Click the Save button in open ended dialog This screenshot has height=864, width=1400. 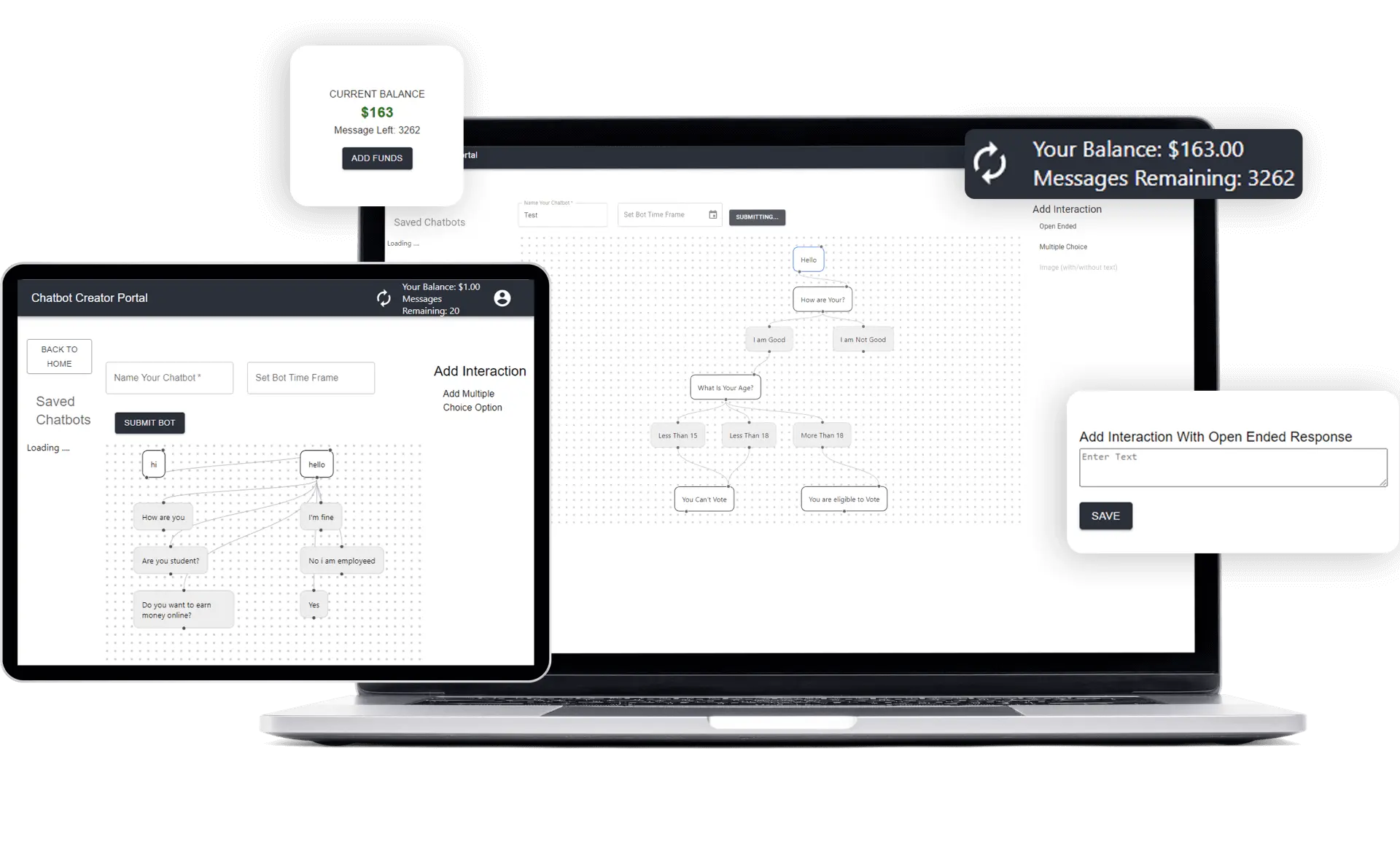(1105, 515)
